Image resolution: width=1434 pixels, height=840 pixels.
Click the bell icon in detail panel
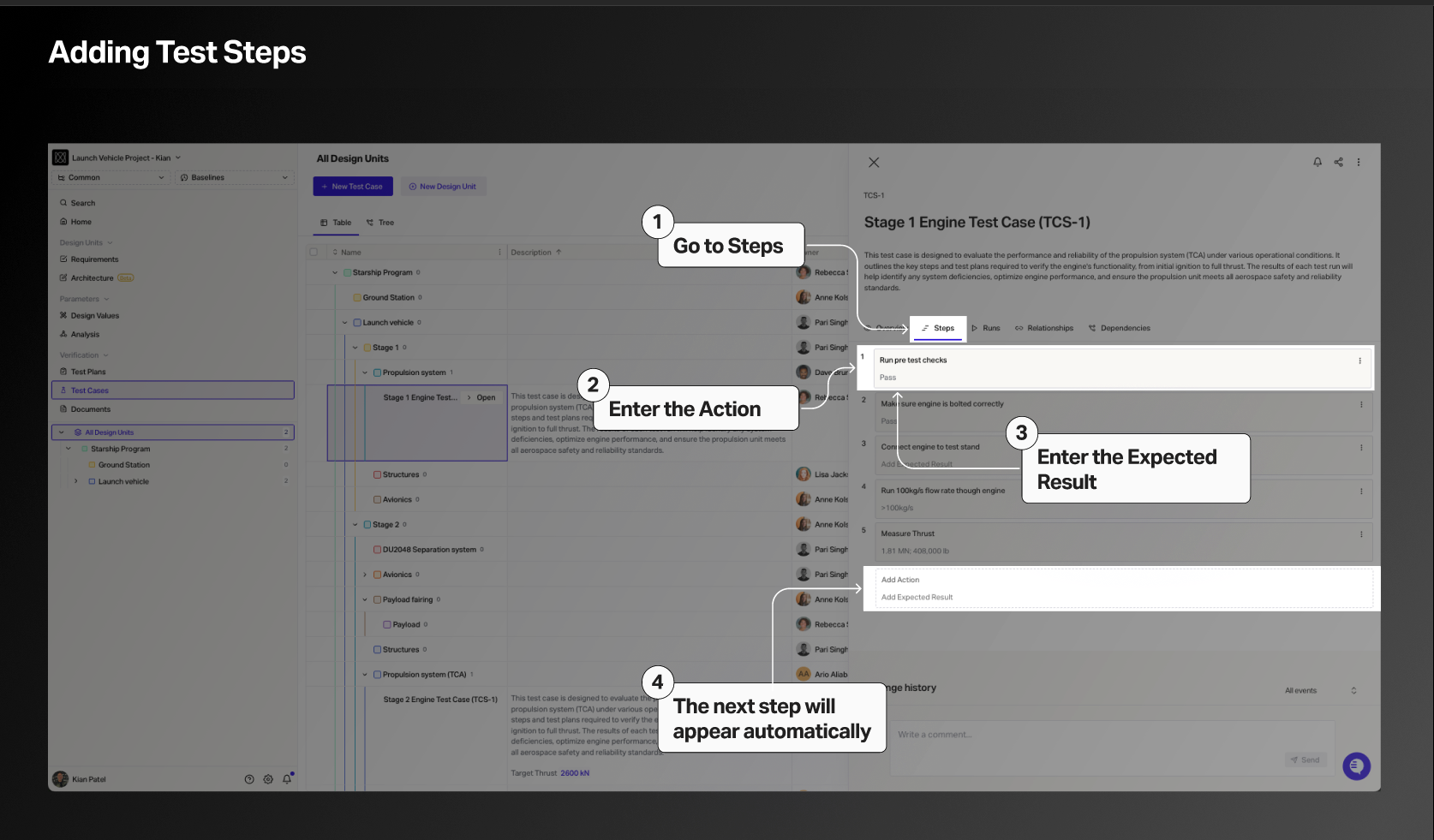tap(1317, 162)
